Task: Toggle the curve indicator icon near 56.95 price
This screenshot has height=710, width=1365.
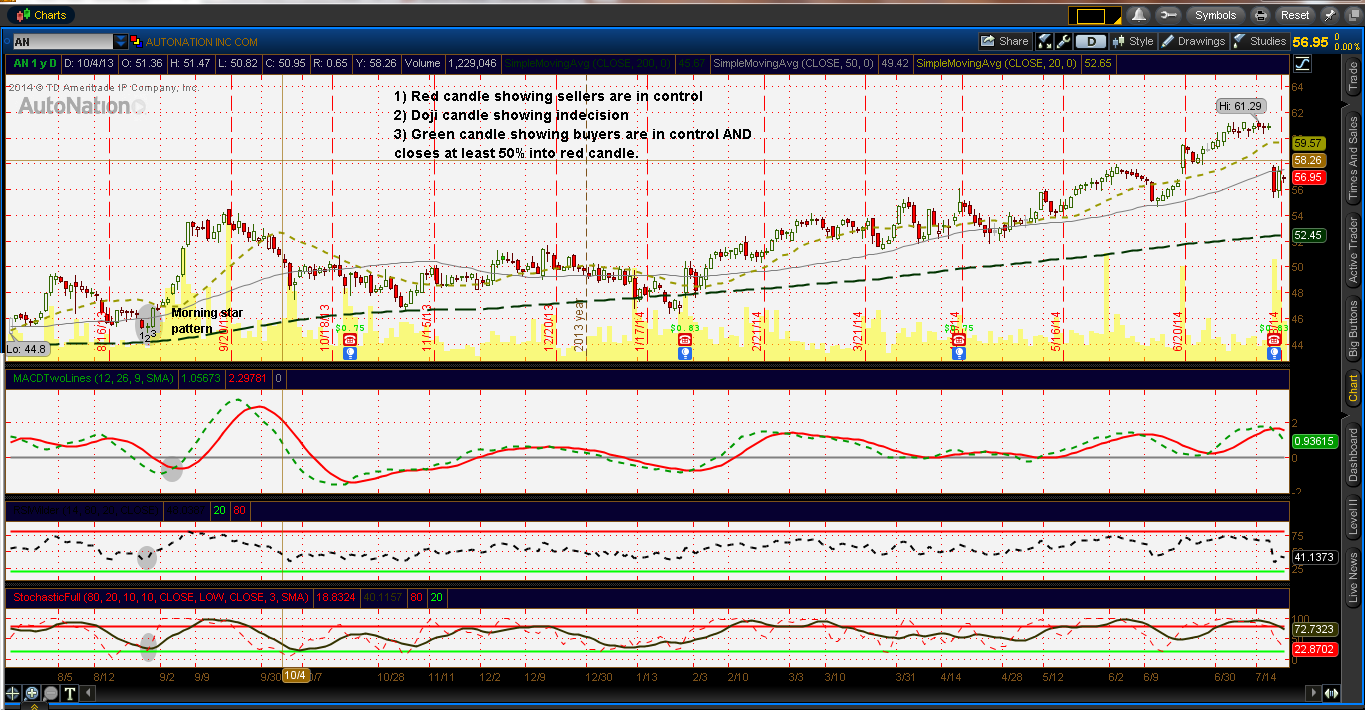Action: pos(1302,63)
